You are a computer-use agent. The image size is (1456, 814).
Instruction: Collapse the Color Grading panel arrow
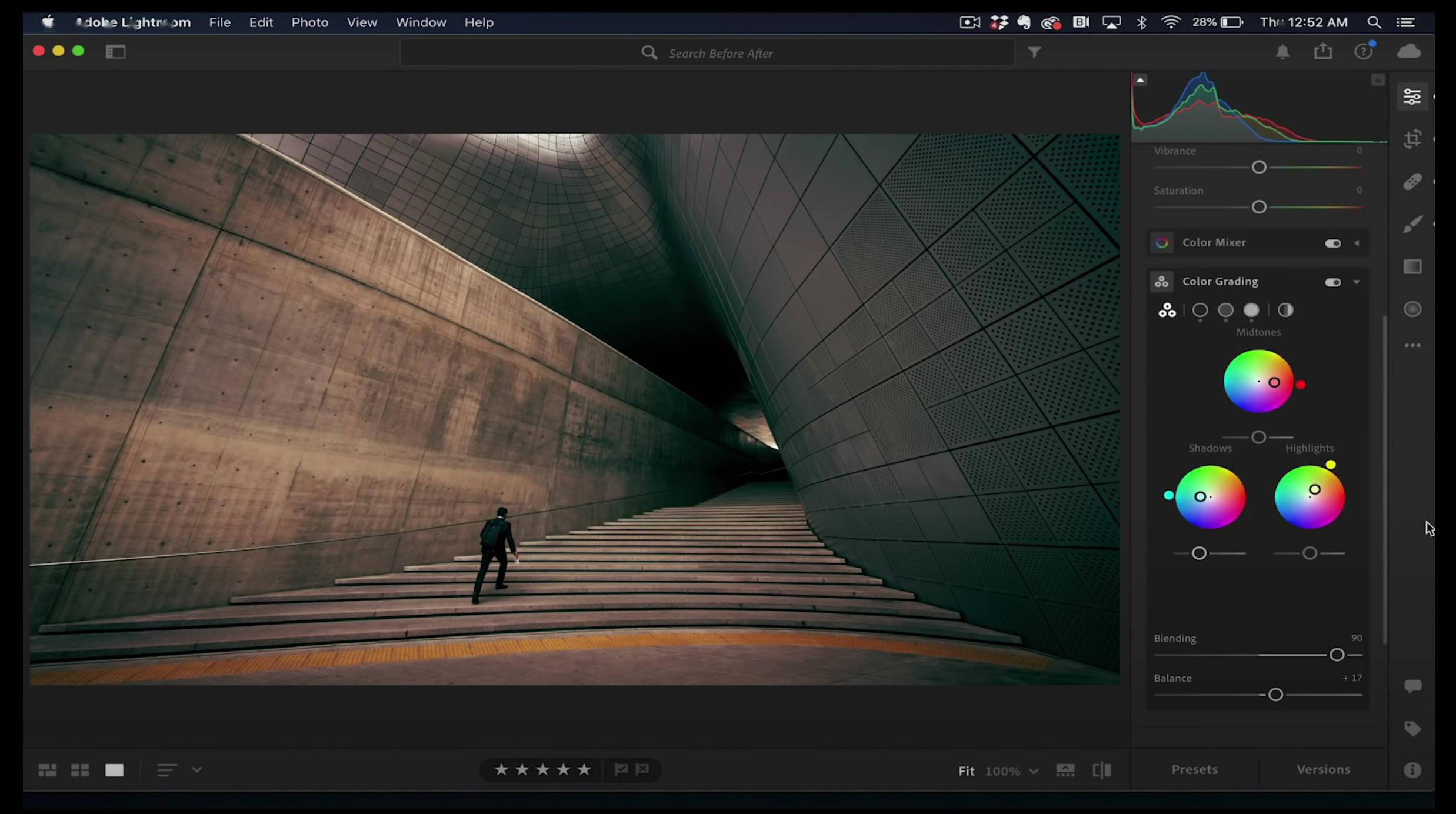pos(1357,282)
